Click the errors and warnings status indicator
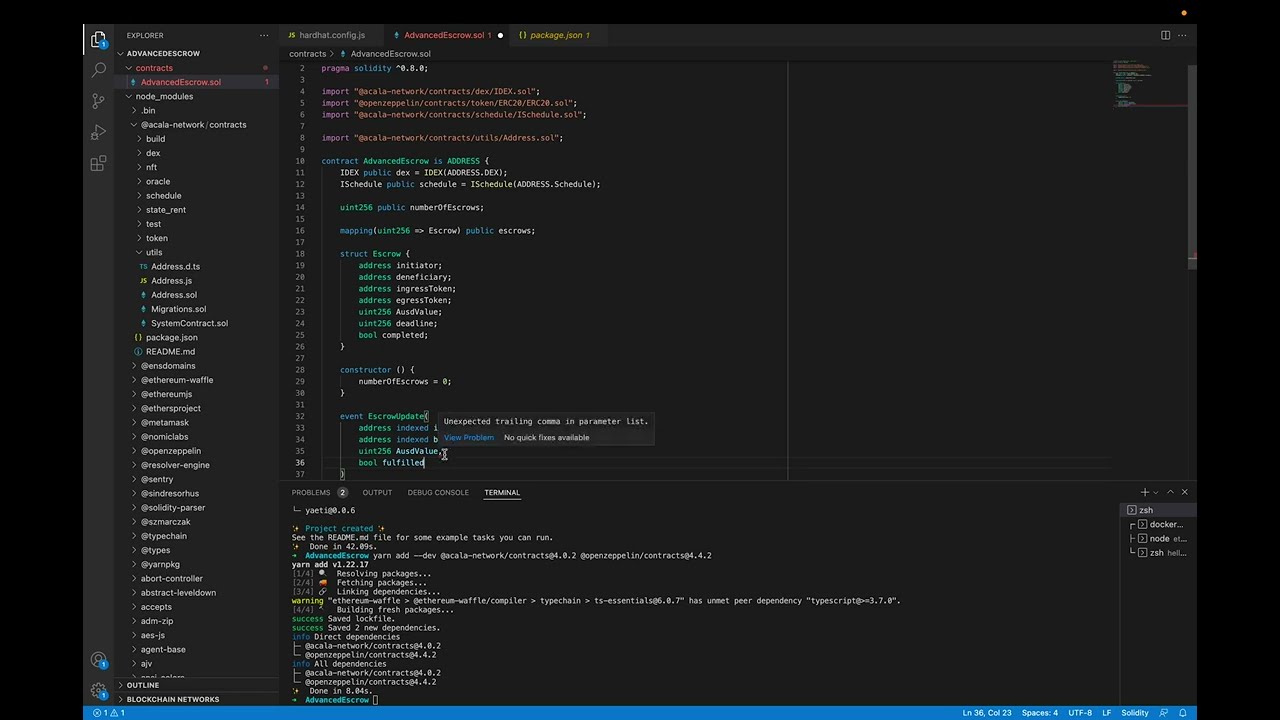 pos(109,713)
